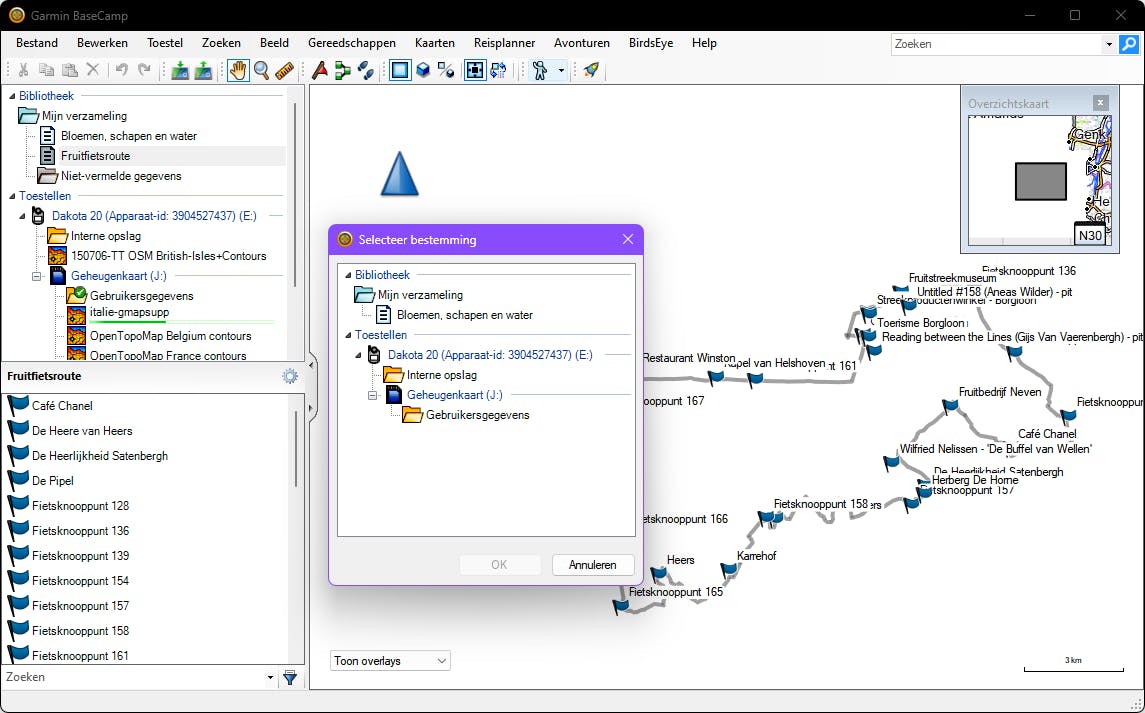
Task: Open the Kaarten menu
Action: (x=435, y=43)
